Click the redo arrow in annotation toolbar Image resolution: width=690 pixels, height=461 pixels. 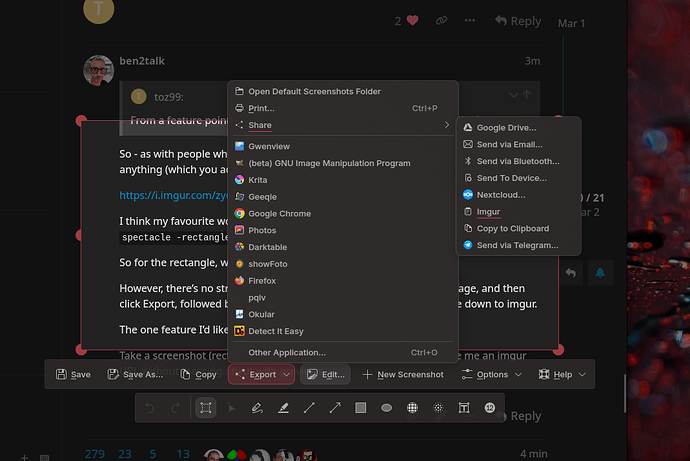click(176, 408)
